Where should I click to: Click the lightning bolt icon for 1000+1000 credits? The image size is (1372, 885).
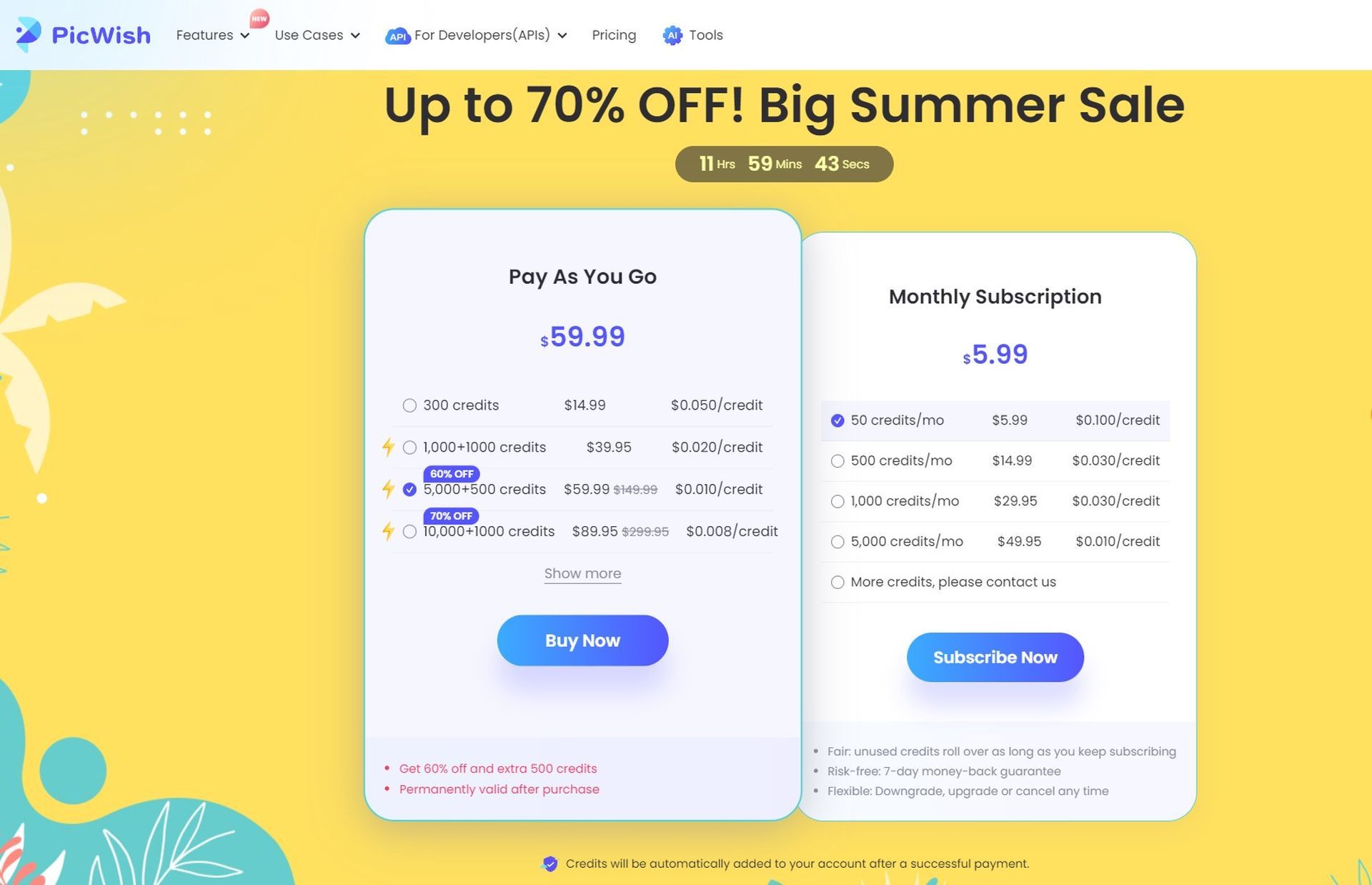[388, 447]
